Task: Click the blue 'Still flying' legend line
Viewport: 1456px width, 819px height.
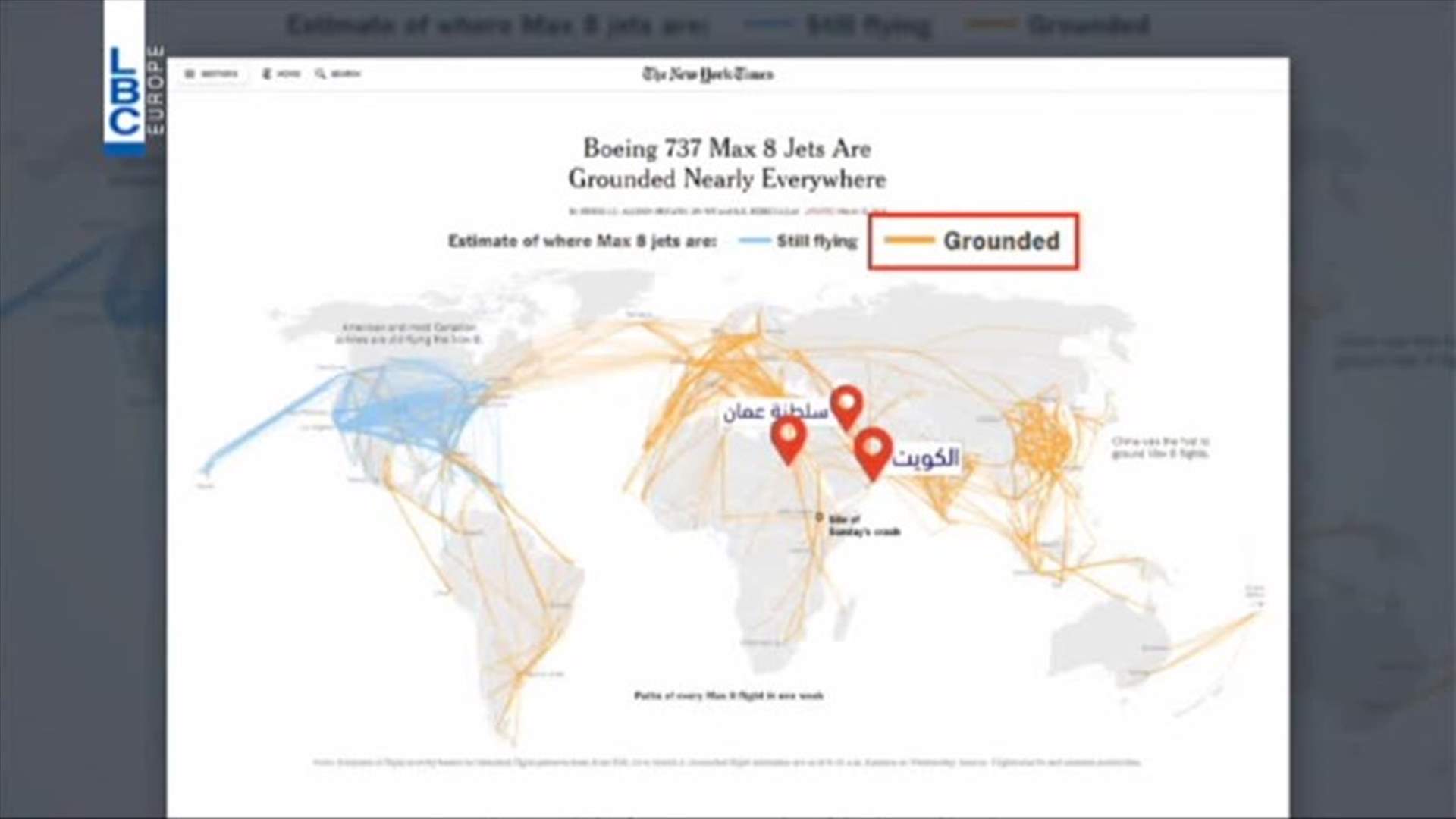Action: click(x=754, y=241)
